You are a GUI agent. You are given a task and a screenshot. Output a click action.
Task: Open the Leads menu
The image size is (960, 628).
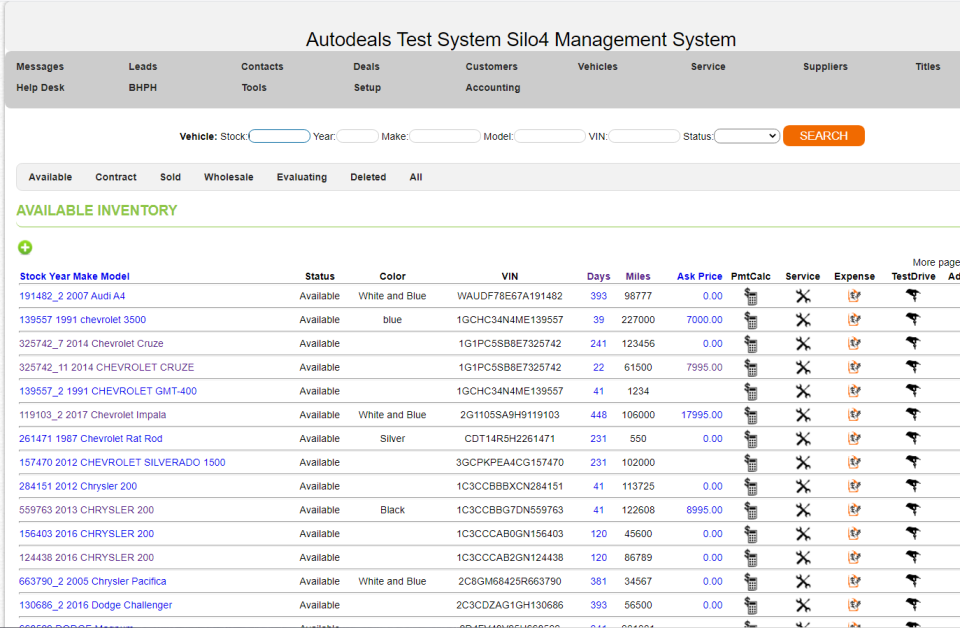click(143, 67)
